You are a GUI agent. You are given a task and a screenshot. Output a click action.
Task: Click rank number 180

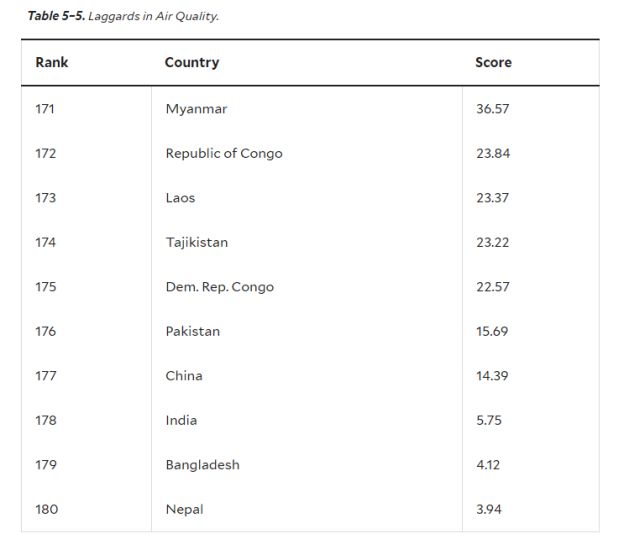tap(47, 509)
